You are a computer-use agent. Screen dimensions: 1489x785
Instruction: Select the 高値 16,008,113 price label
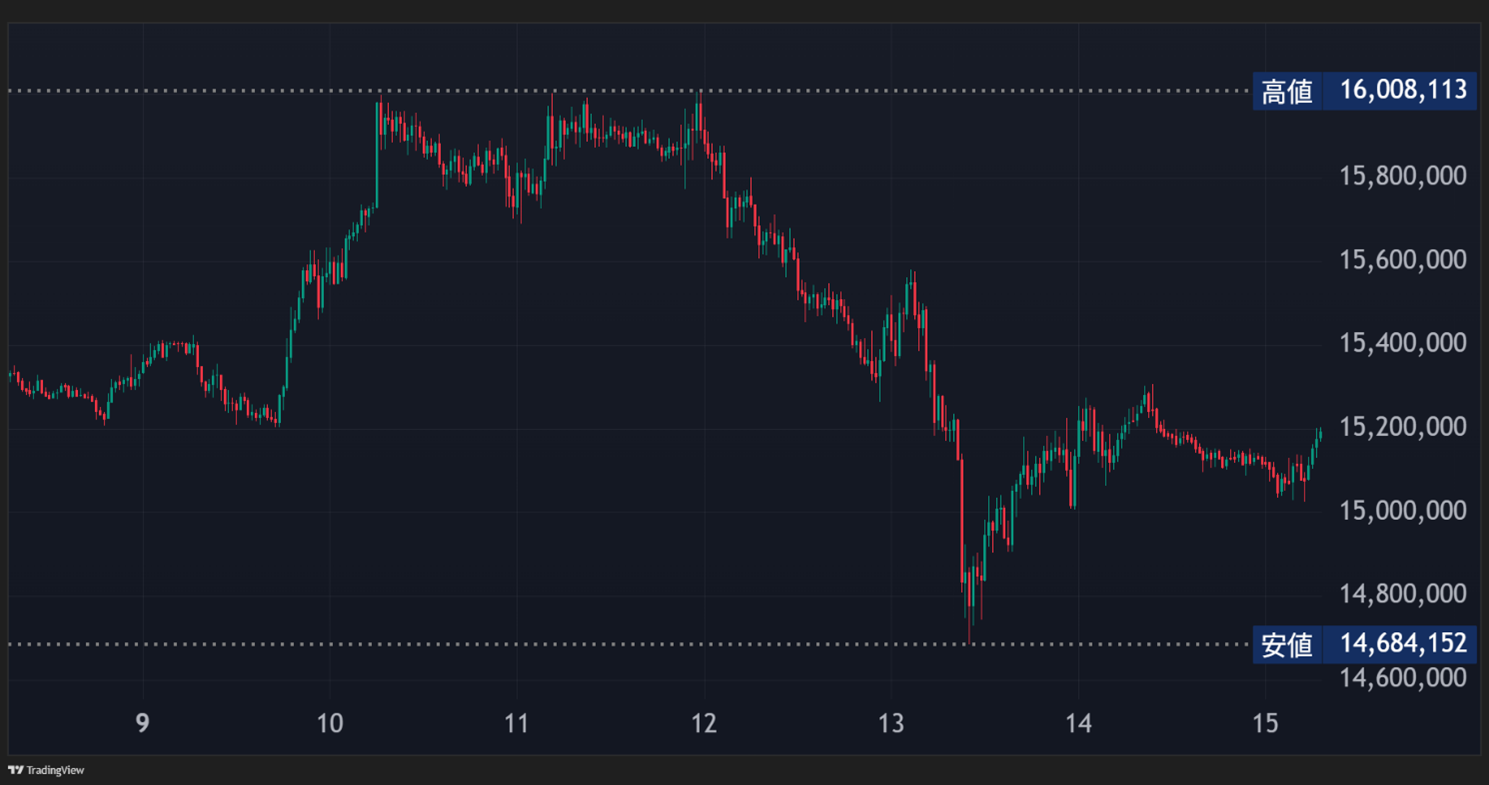point(1364,91)
